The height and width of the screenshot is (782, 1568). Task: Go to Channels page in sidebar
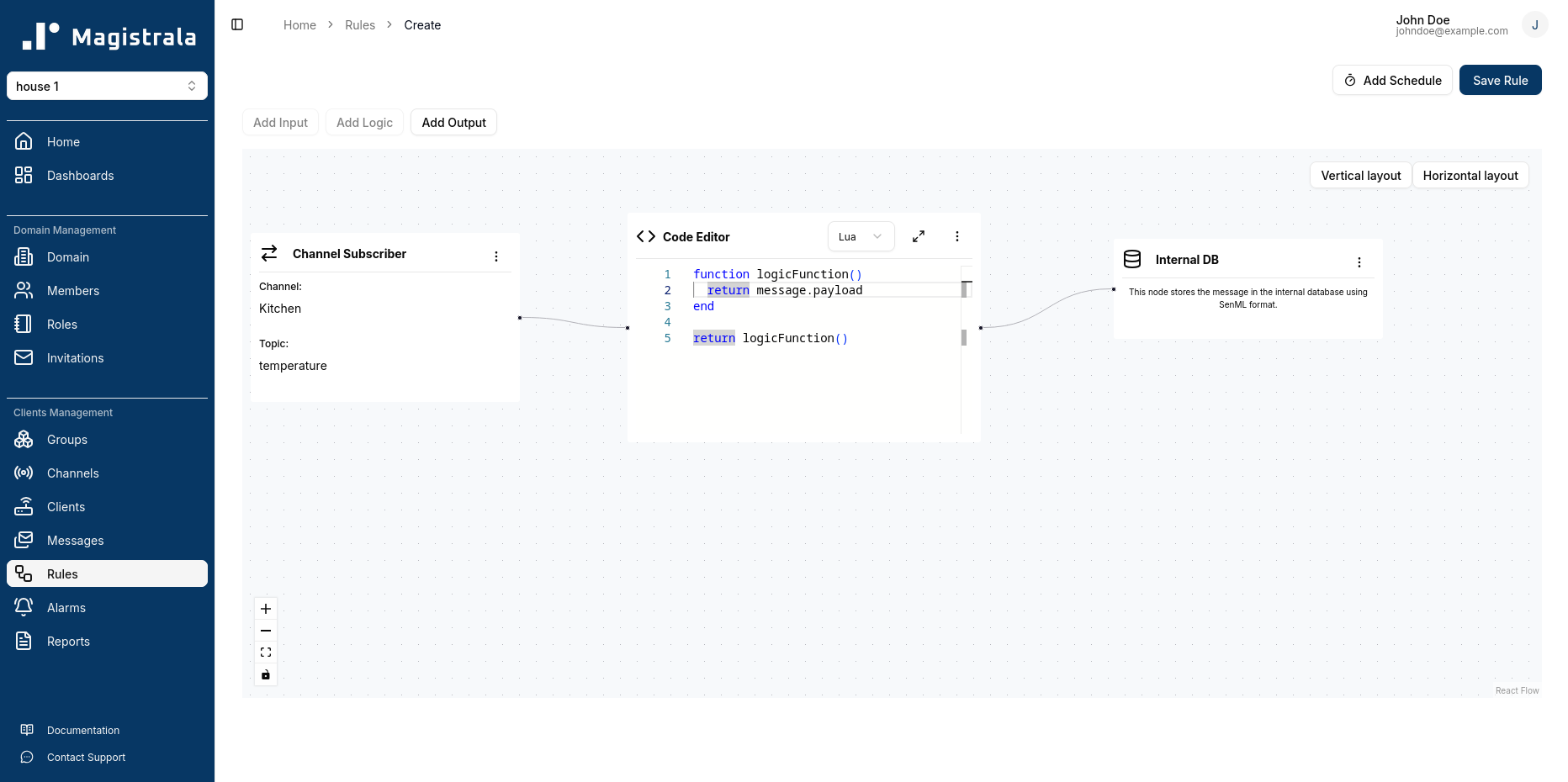73,473
